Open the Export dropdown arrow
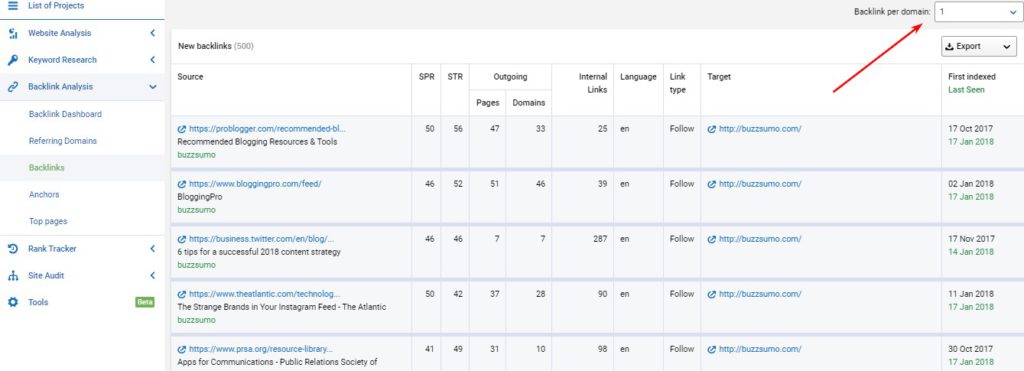The image size is (1024, 371). [1007, 46]
